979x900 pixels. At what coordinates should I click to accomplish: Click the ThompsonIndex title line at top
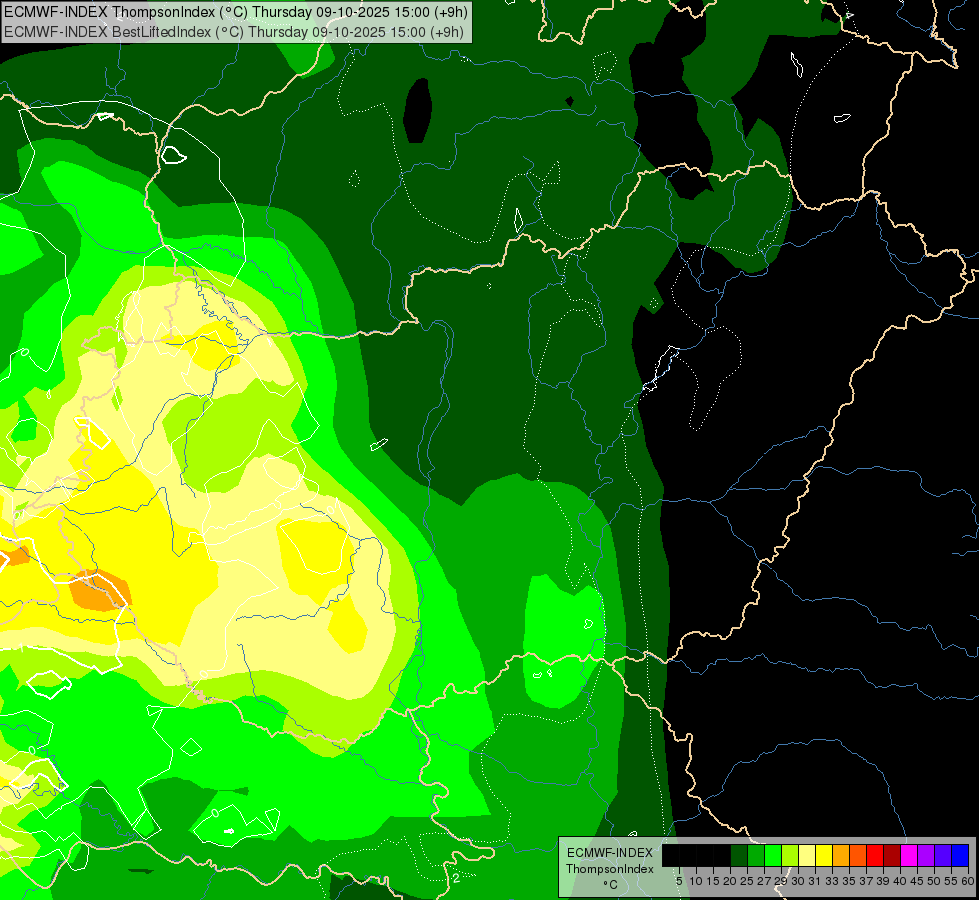pos(235,11)
